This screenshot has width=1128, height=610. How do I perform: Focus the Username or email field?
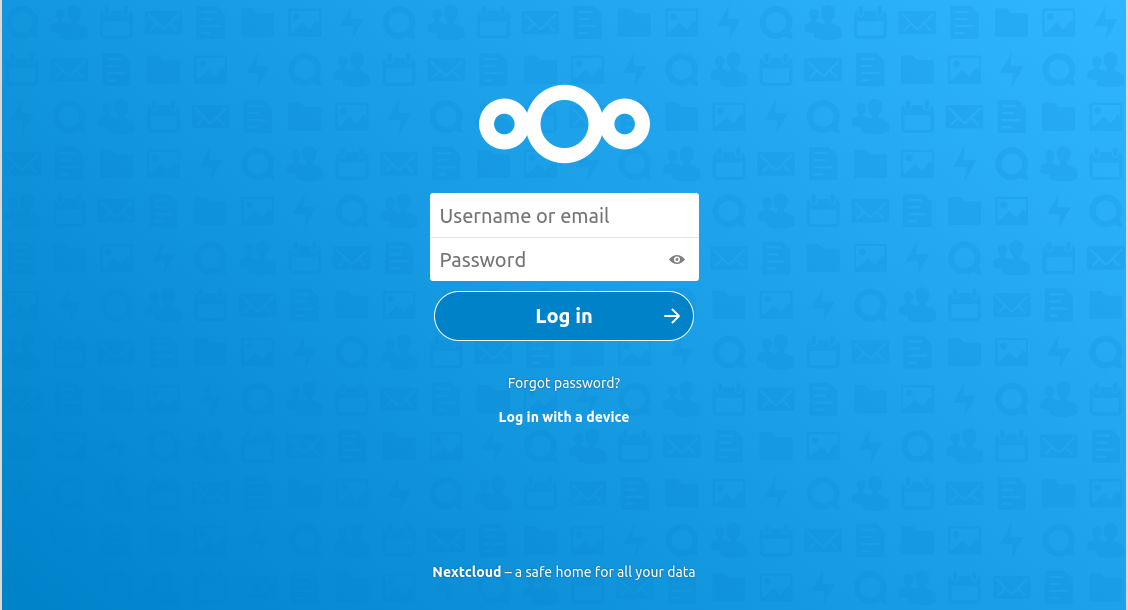tap(564, 215)
